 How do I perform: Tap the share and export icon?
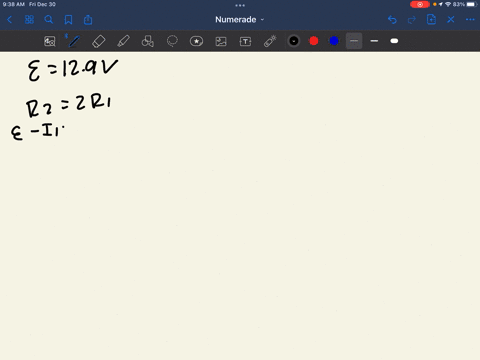point(88,20)
